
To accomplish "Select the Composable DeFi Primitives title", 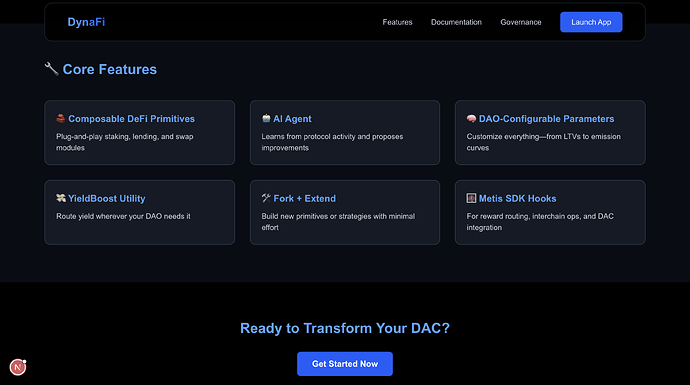I will pyautogui.click(x=131, y=119).
